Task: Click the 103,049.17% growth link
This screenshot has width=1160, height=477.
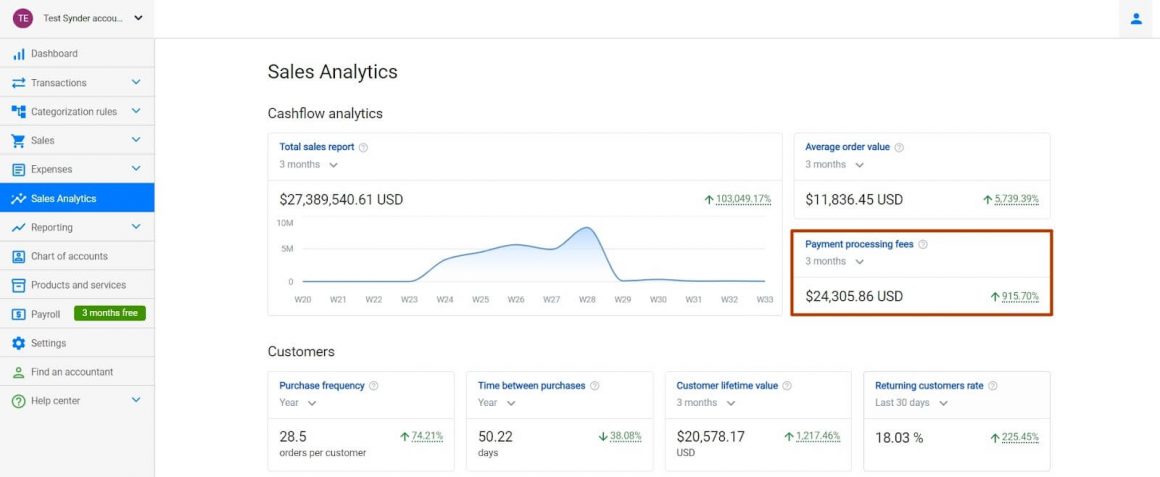Action: coord(743,199)
